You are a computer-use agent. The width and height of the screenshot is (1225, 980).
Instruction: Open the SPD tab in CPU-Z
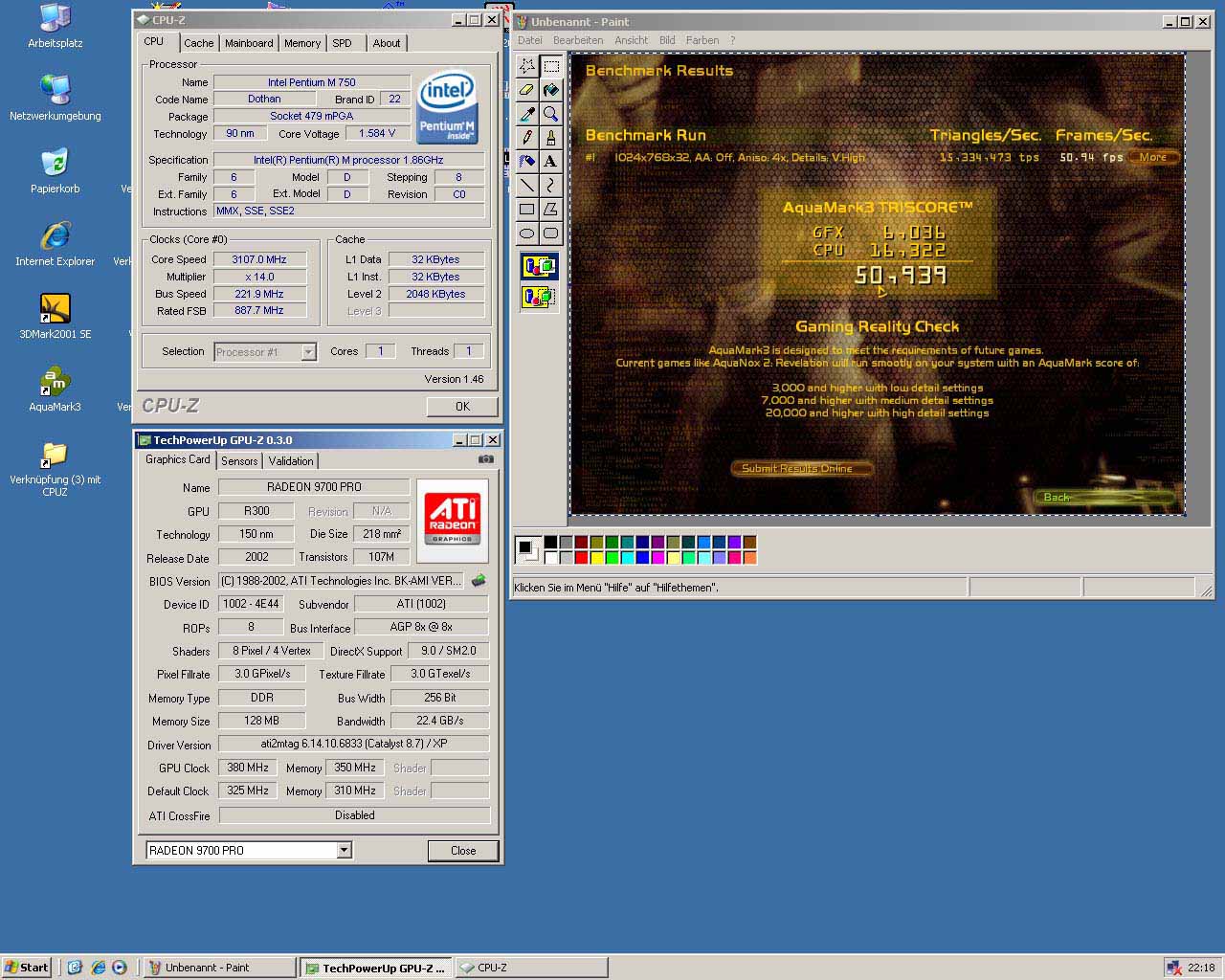342,43
